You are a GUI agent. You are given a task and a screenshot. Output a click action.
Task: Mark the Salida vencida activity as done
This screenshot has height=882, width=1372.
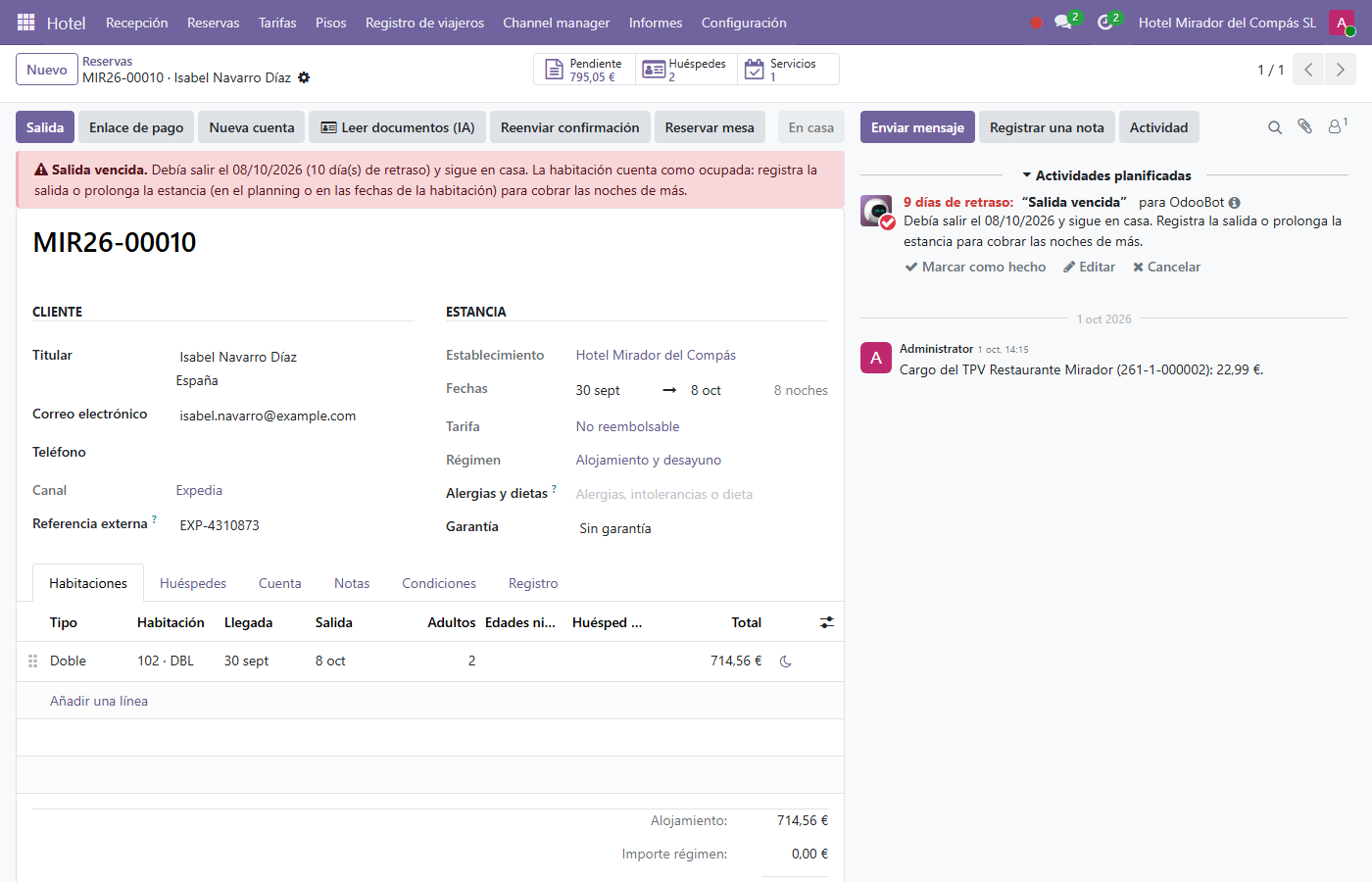tap(975, 267)
